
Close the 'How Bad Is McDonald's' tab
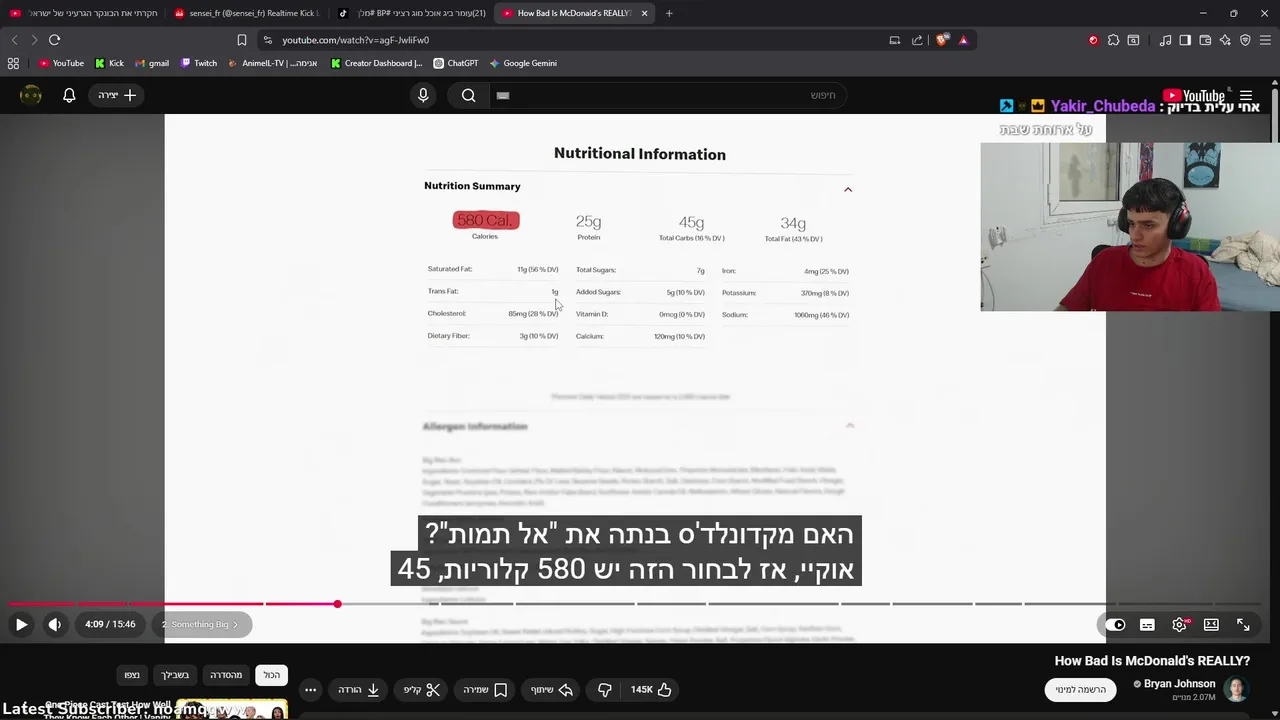click(644, 13)
